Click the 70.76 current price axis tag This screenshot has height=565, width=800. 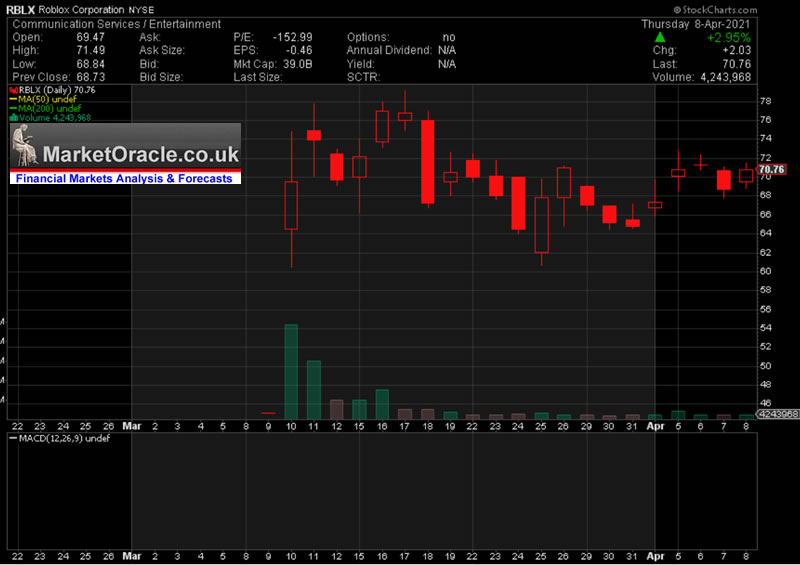[x=771, y=169]
